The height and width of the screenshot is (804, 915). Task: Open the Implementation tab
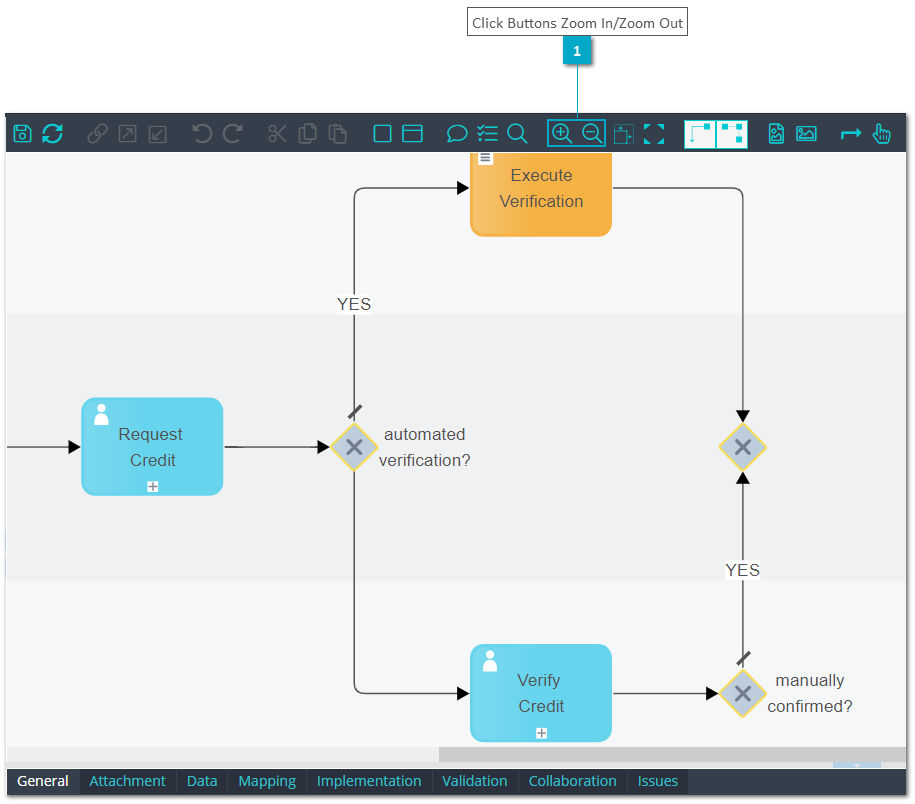pos(369,781)
